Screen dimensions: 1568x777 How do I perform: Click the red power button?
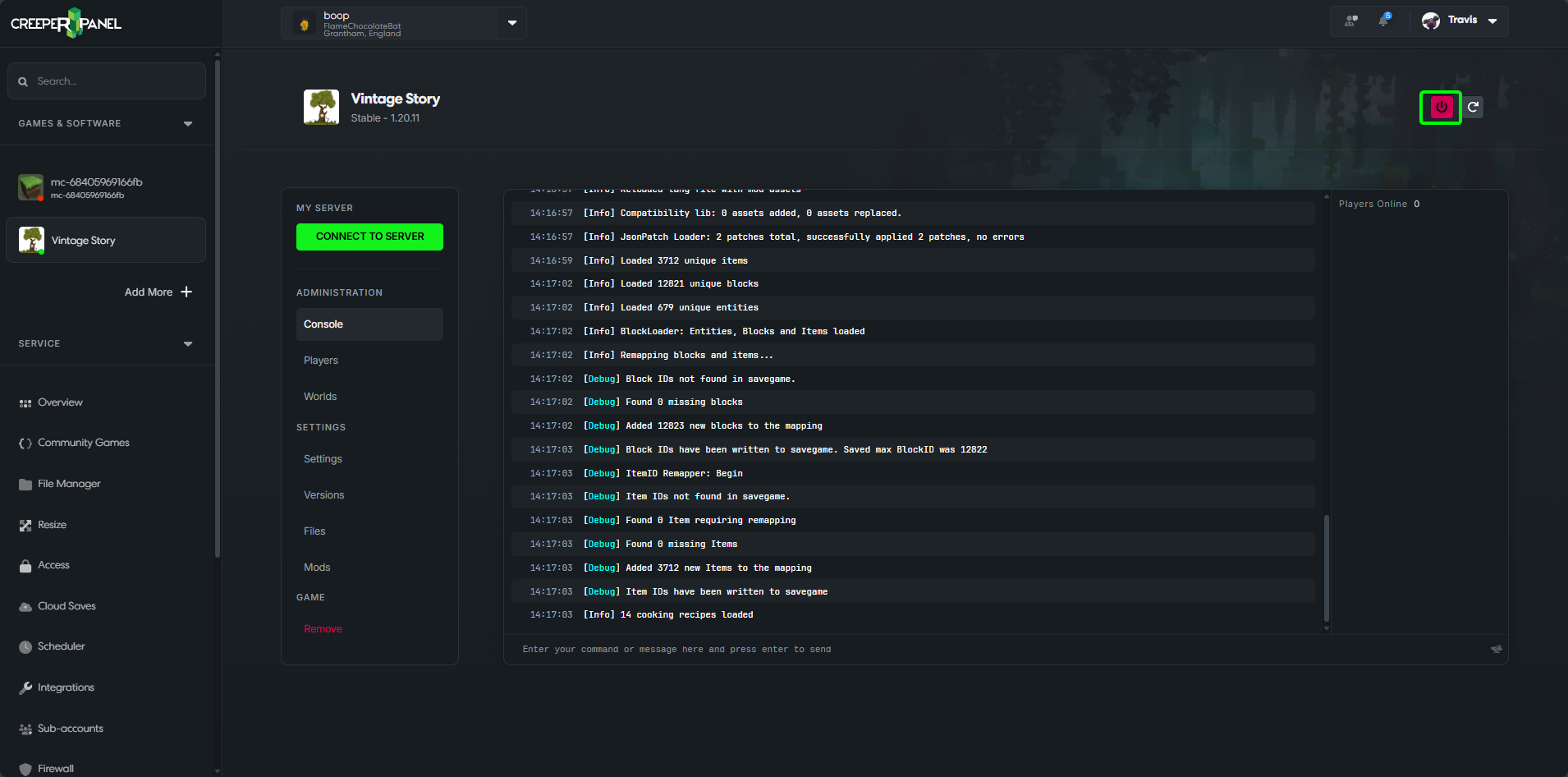tap(1441, 107)
